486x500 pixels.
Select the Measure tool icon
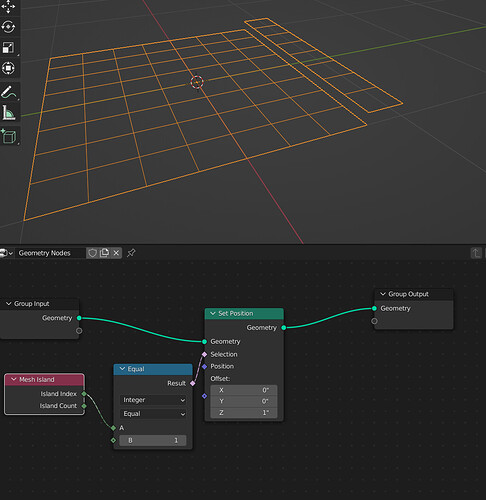pos(8,113)
